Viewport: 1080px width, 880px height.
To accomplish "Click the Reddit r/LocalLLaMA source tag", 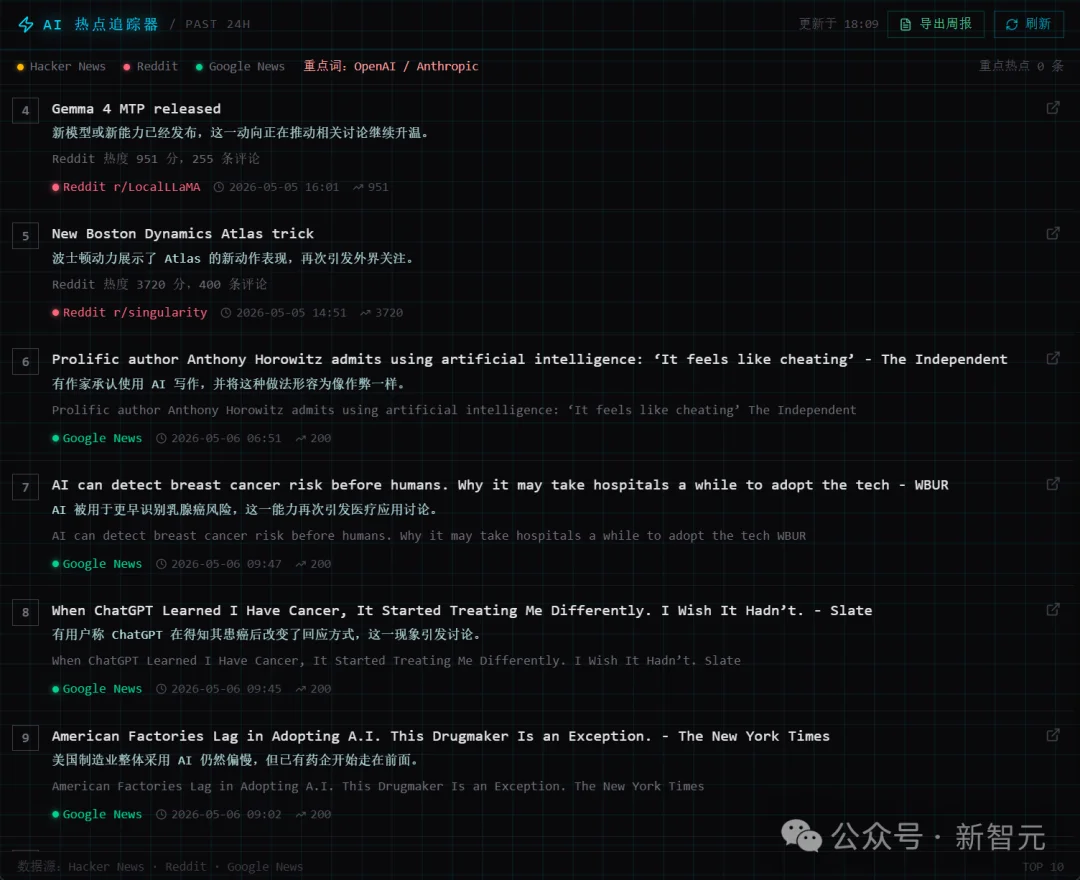I will [126, 187].
